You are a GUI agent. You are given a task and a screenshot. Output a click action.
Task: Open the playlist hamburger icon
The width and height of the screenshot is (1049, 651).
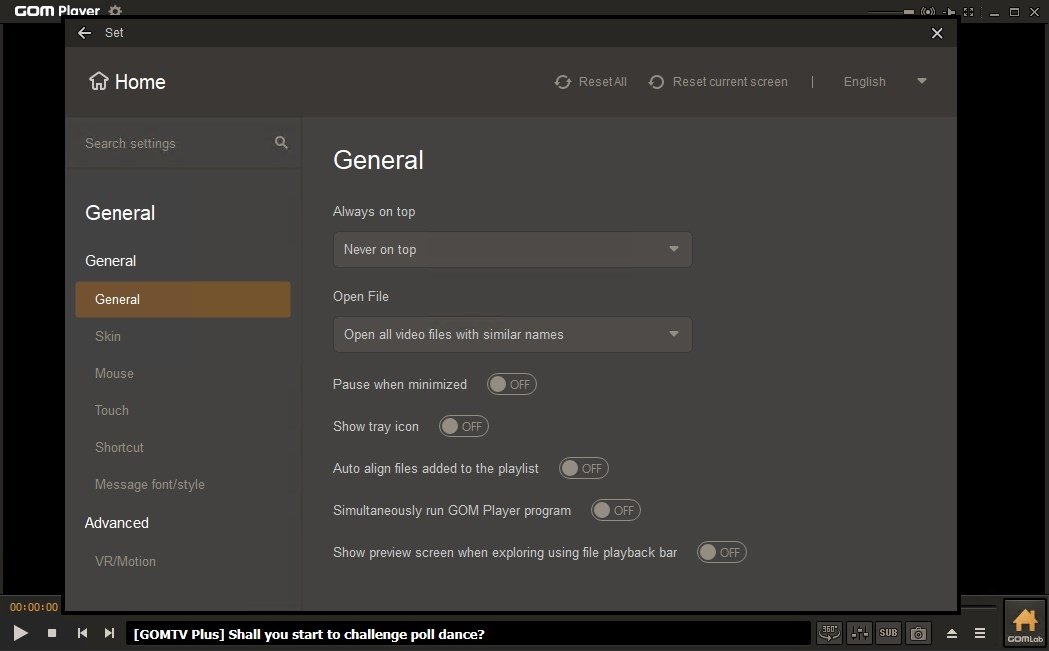pyautogui.click(x=981, y=633)
